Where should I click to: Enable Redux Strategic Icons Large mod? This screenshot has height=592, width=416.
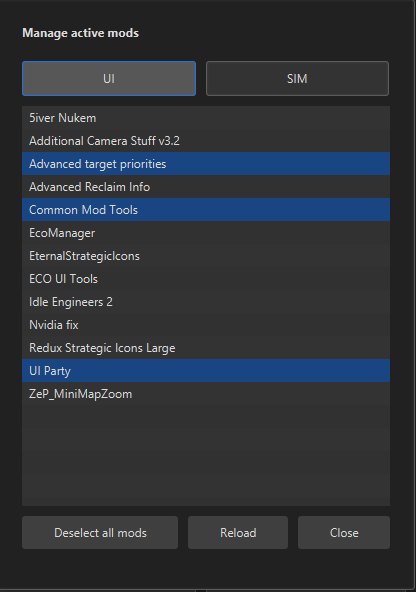tap(206, 348)
